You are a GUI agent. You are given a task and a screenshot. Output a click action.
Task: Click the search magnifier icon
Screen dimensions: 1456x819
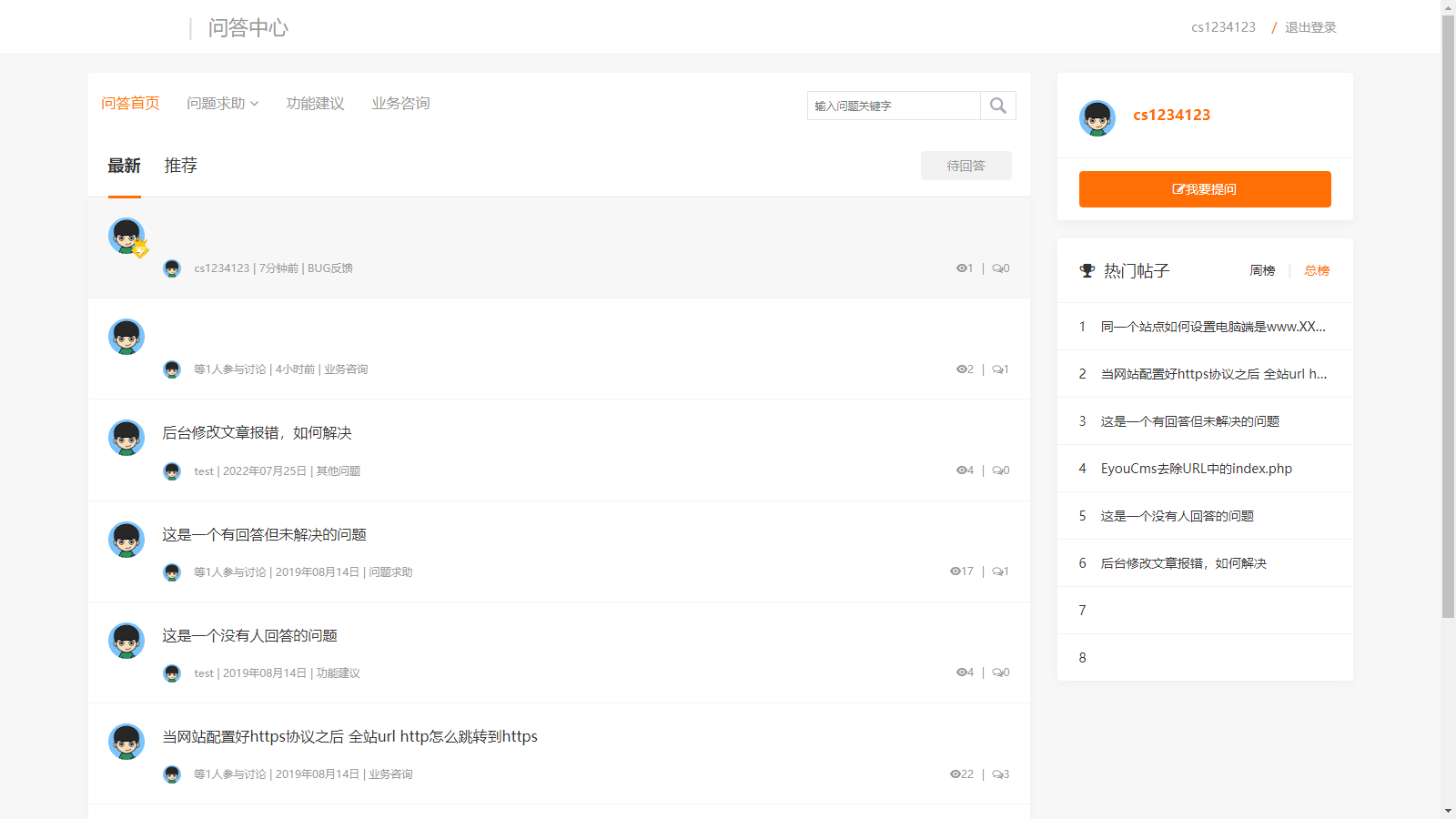click(x=998, y=106)
